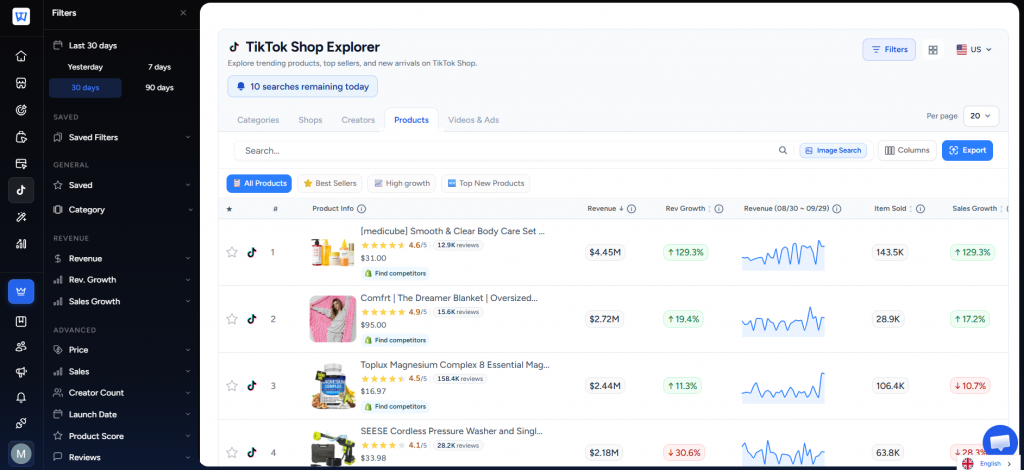Open the target icon in sidebar
The width and height of the screenshot is (1024, 470).
pyautogui.click(x=21, y=110)
